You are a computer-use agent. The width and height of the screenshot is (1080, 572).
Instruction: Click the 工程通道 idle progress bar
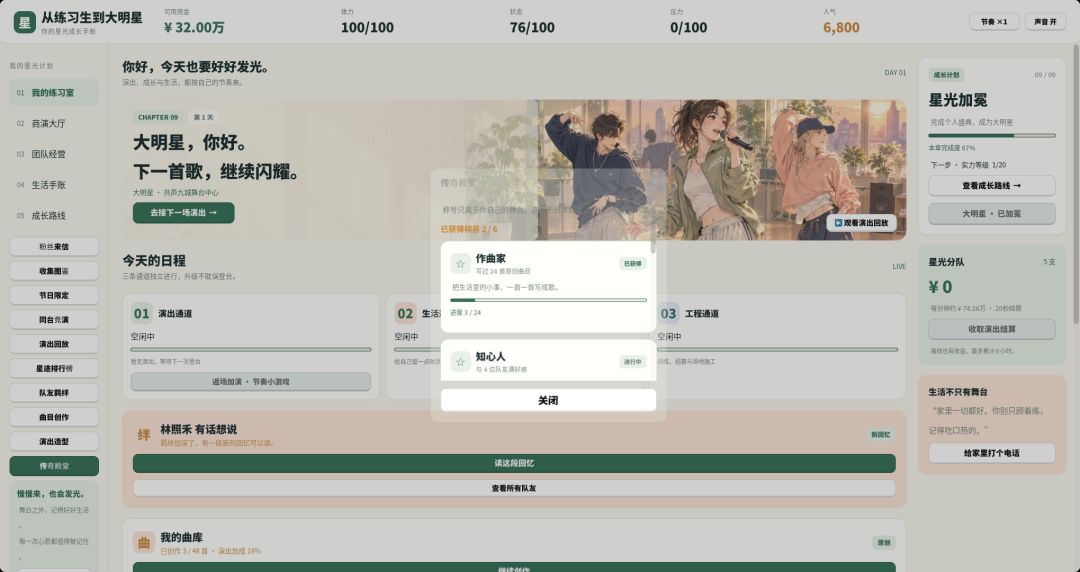tap(778, 349)
